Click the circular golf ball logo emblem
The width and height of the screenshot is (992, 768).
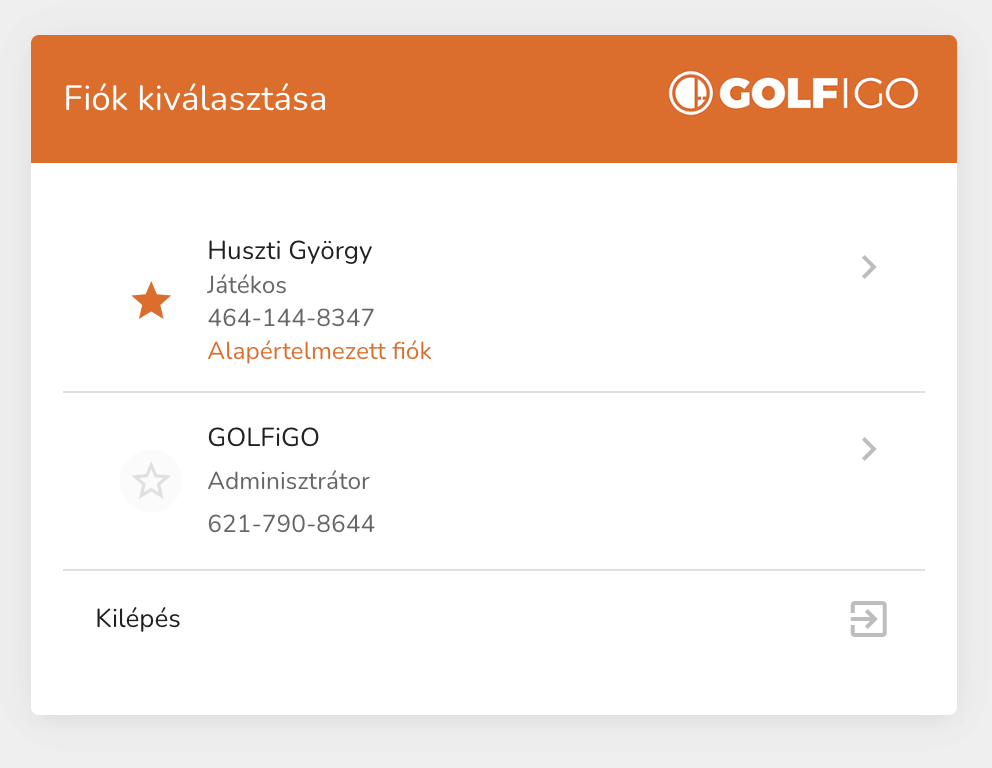[x=689, y=94]
